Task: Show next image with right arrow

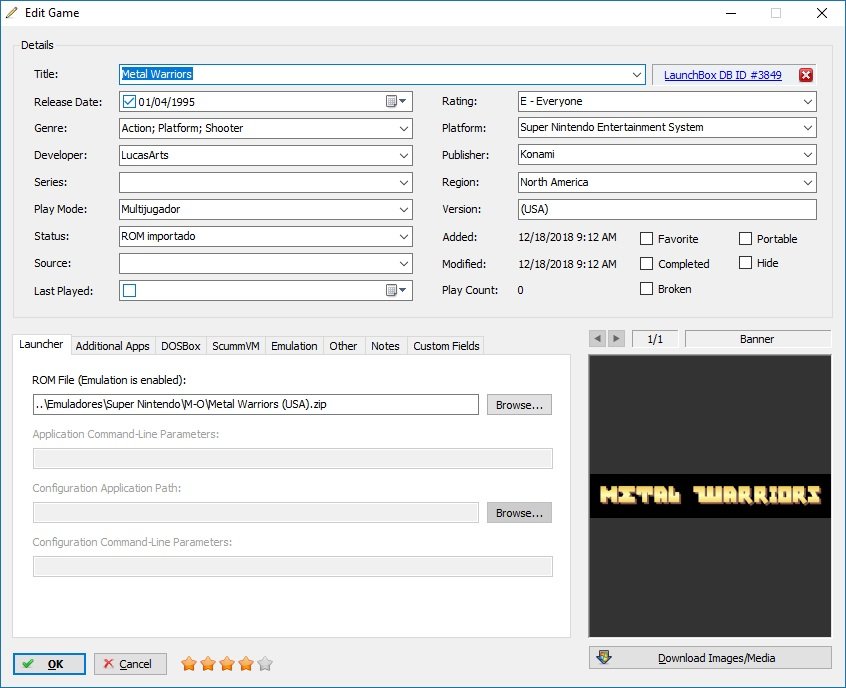Action: pyautogui.click(x=616, y=339)
